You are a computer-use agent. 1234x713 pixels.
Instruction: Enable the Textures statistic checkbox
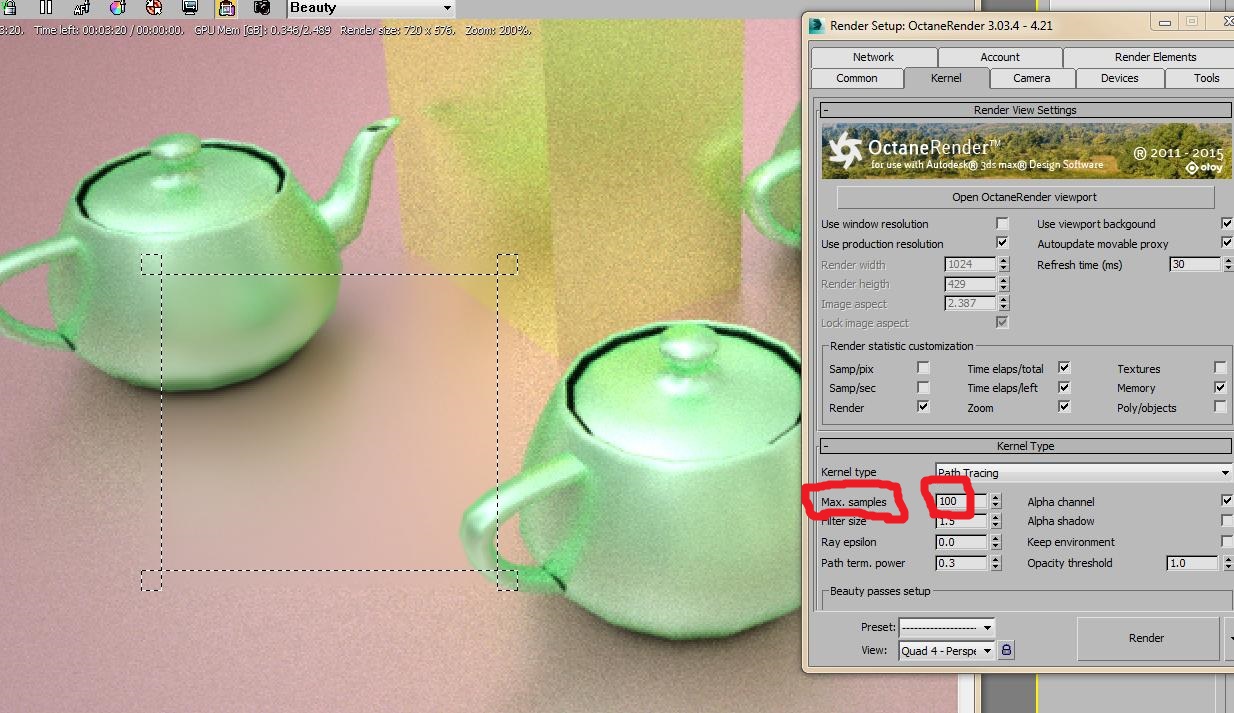pyautogui.click(x=1220, y=368)
